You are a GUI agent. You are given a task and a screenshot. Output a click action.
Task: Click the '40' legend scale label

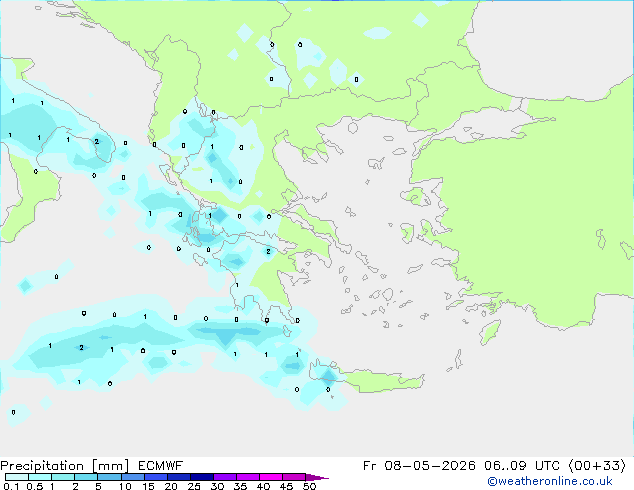point(263,486)
